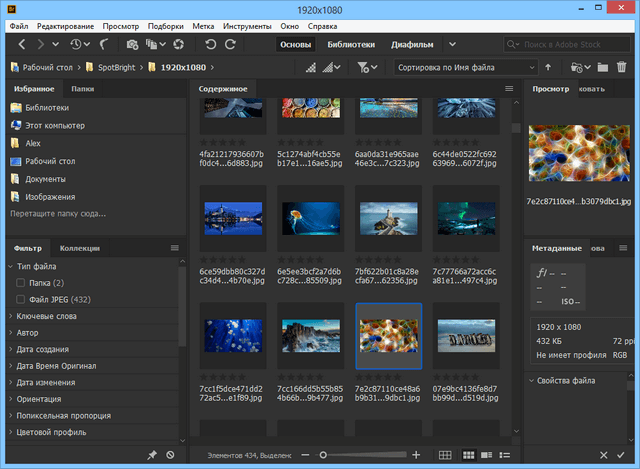Check the Папка (2) filter checkbox

tap(21, 284)
